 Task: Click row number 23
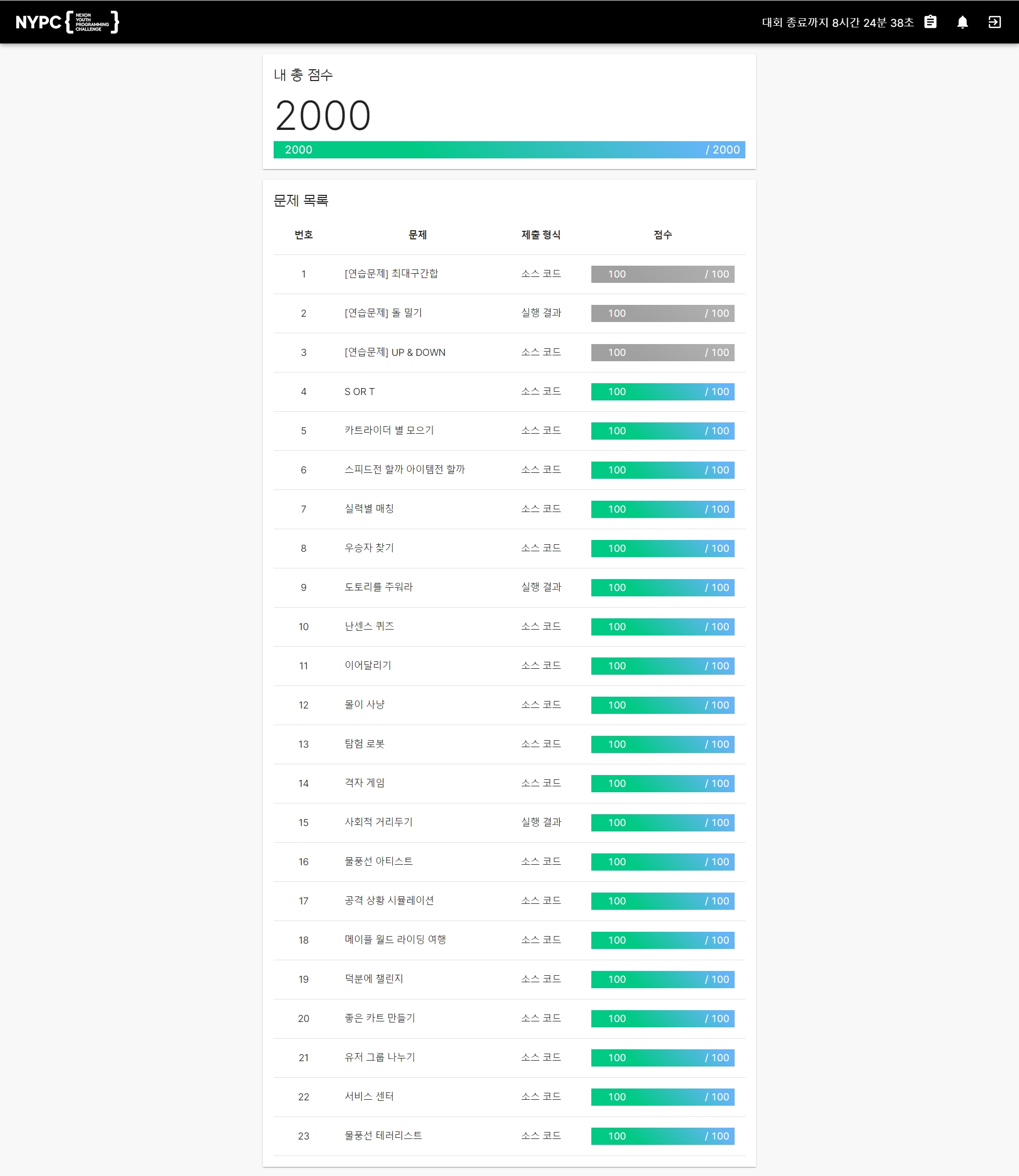coord(304,1137)
